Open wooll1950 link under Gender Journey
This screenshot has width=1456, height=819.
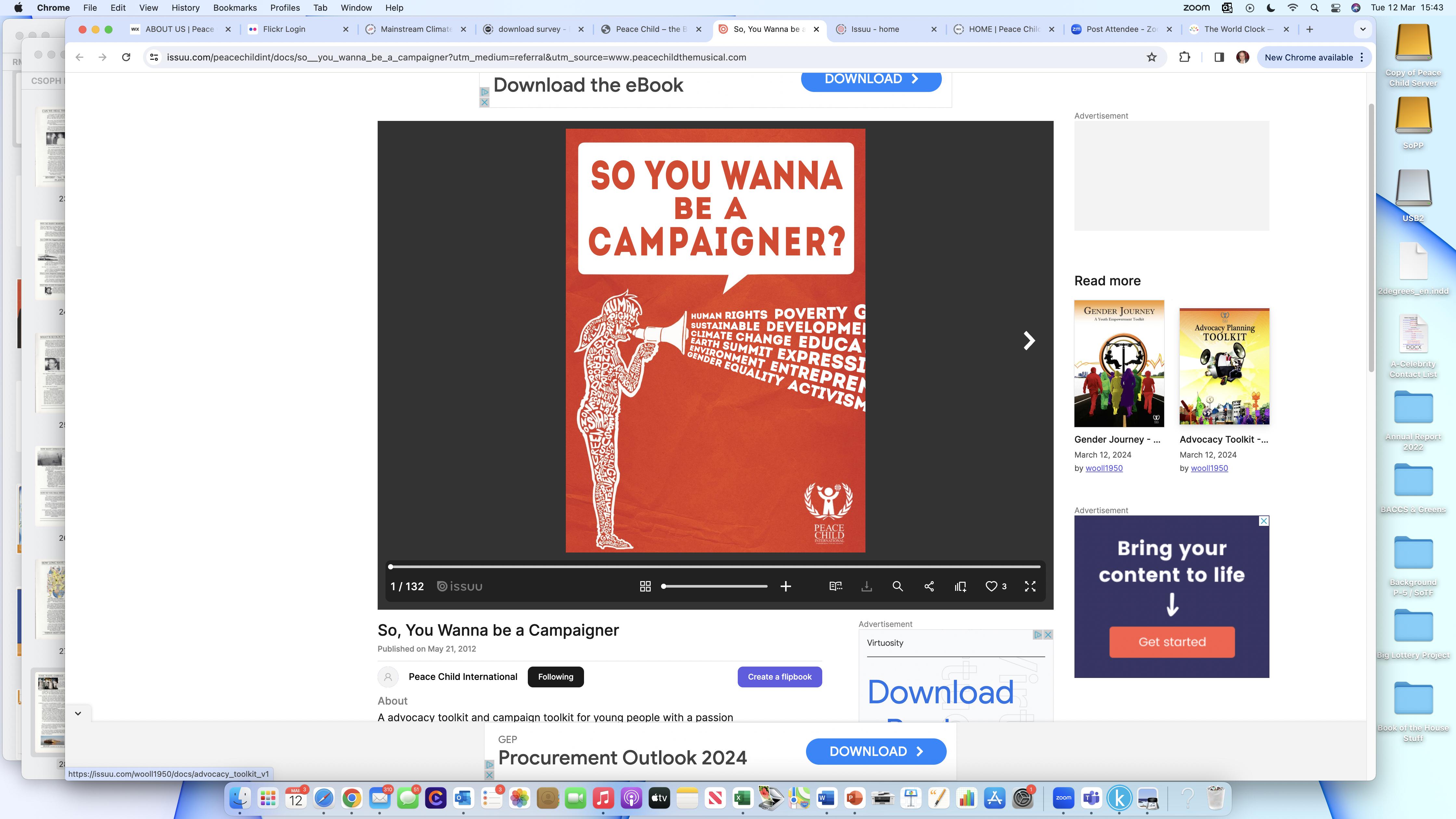coord(1103,468)
